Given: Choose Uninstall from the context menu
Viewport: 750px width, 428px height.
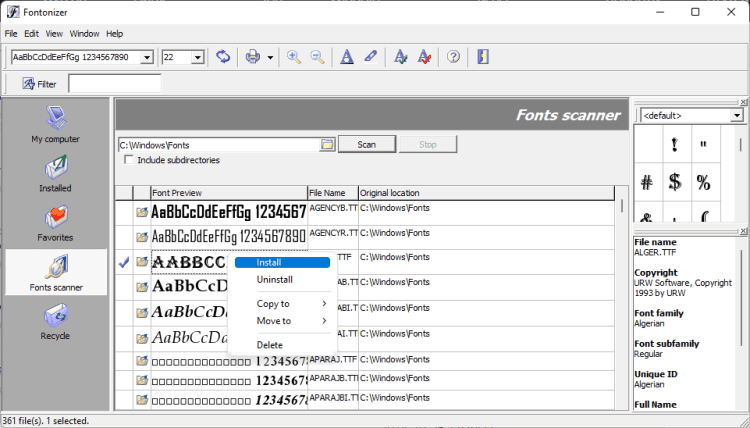Looking at the screenshot, I should click(x=282, y=280).
